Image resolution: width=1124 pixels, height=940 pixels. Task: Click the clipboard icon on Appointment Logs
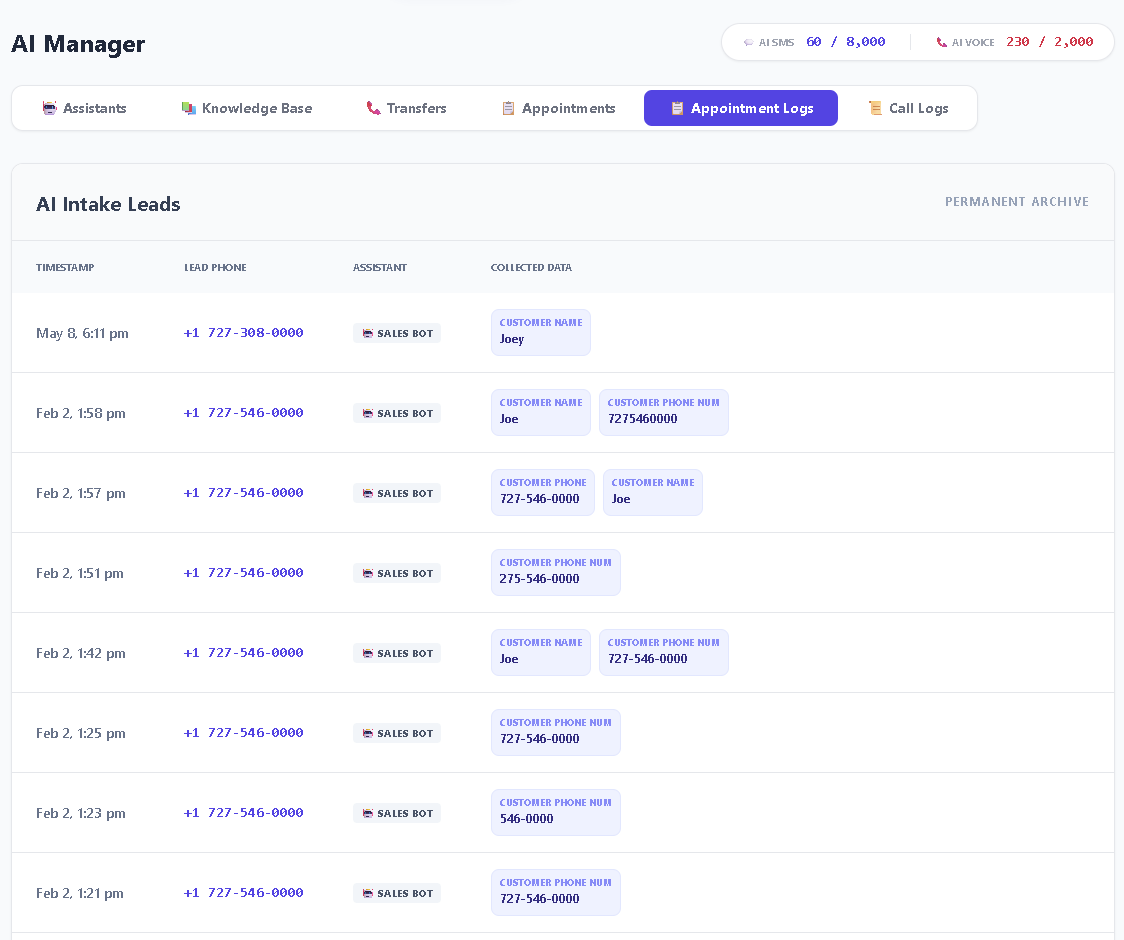(677, 108)
